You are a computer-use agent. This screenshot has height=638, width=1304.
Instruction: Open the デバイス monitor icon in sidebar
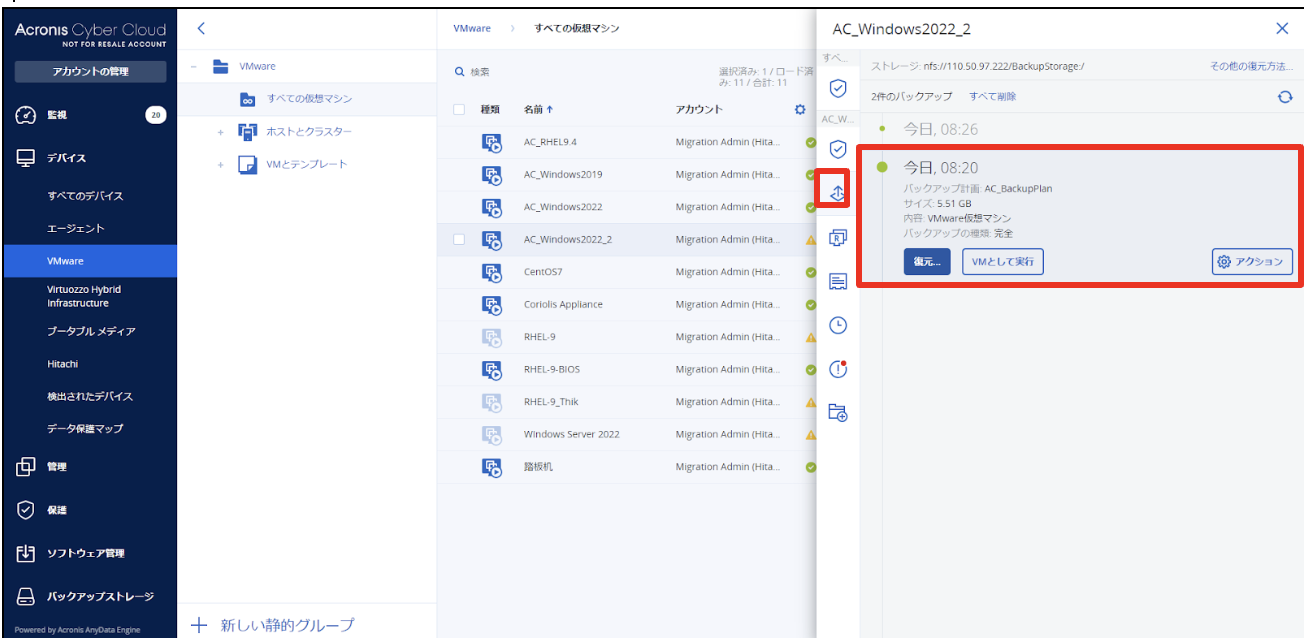click(x=27, y=158)
